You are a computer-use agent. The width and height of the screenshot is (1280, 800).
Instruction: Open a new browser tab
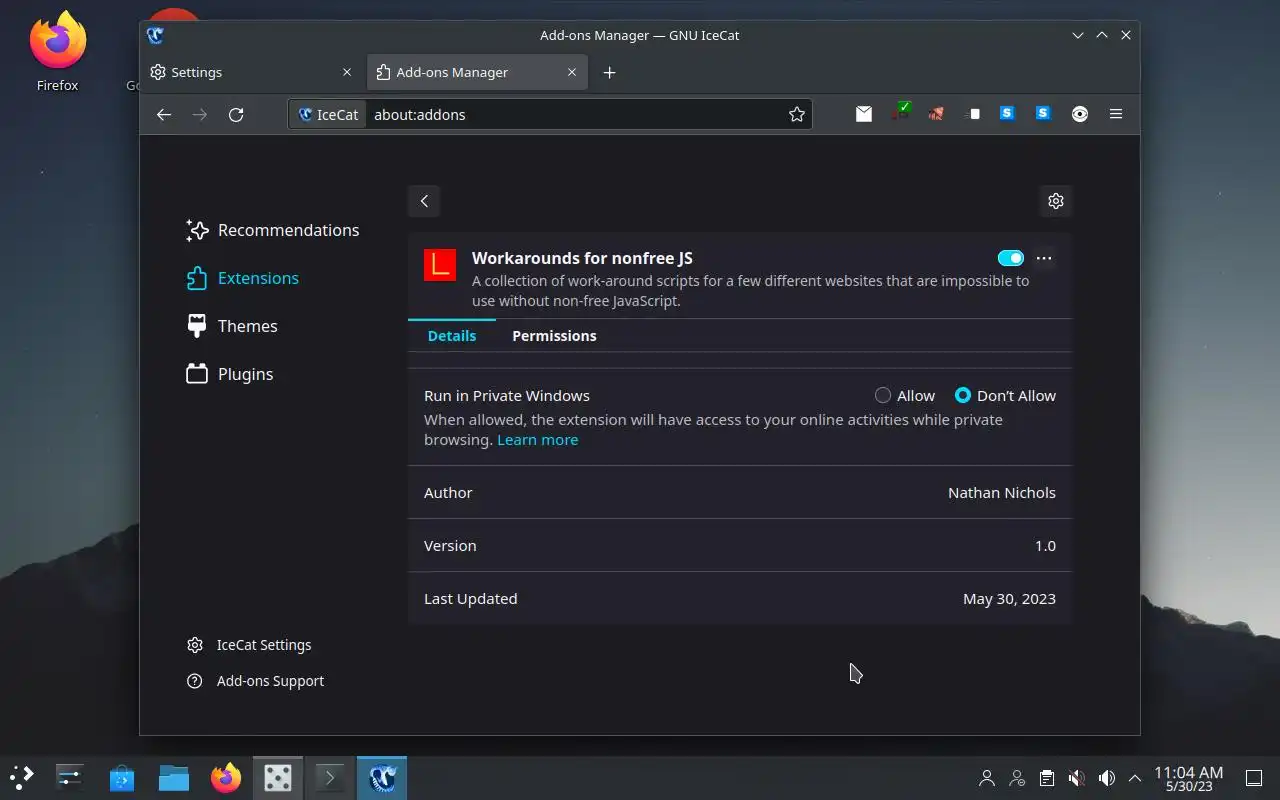(609, 72)
